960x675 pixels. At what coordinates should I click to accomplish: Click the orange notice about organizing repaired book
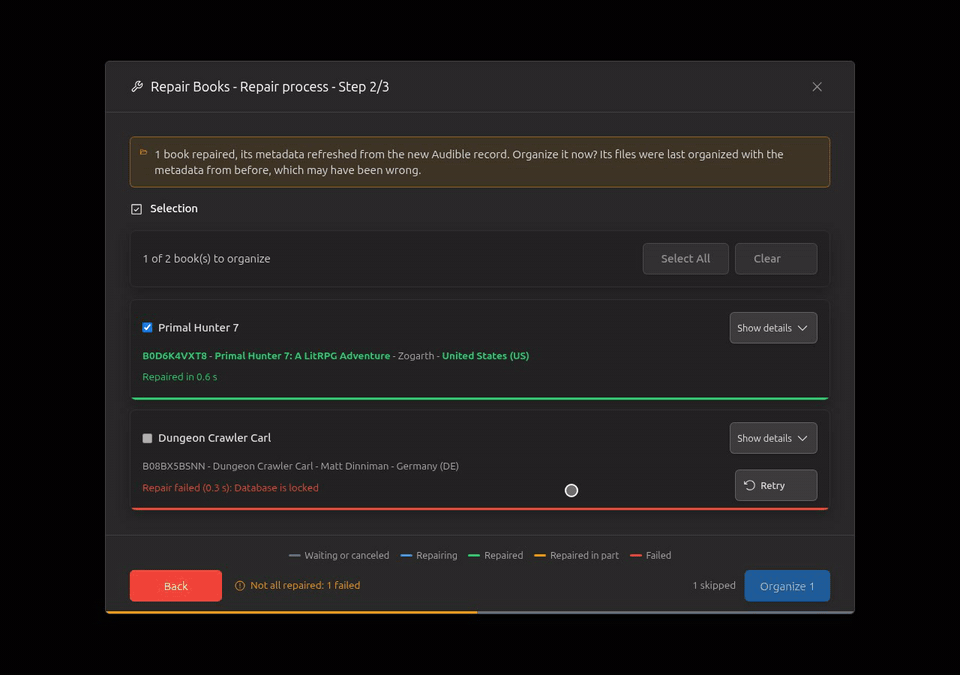point(480,162)
